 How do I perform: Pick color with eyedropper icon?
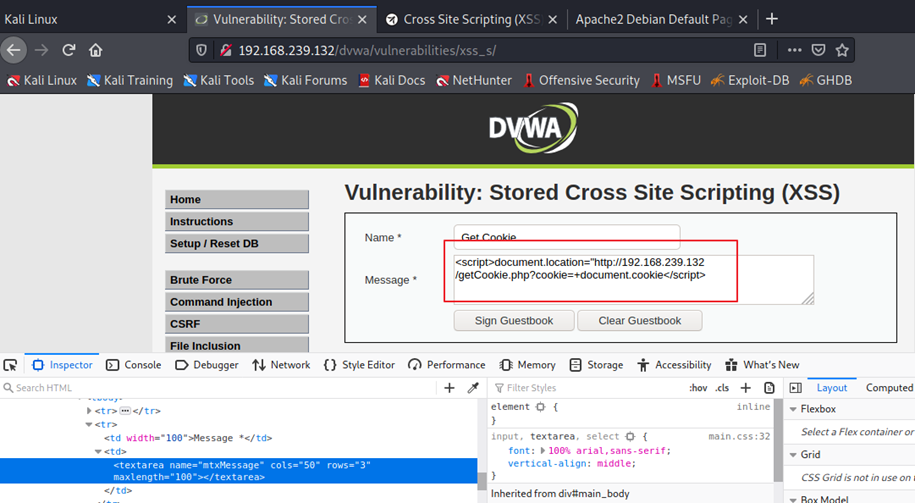[x=473, y=388]
